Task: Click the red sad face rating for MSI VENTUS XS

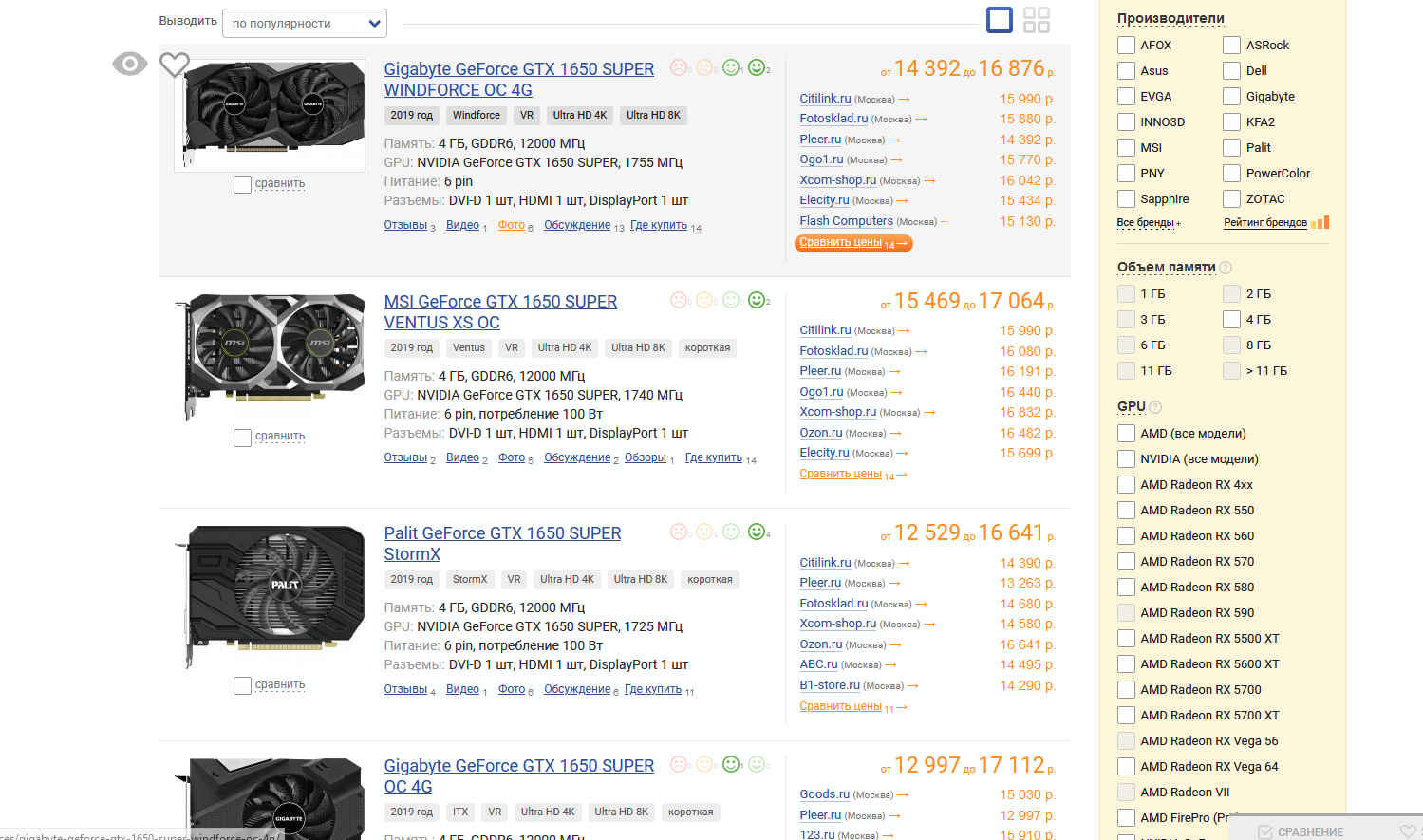Action: click(679, 300)
